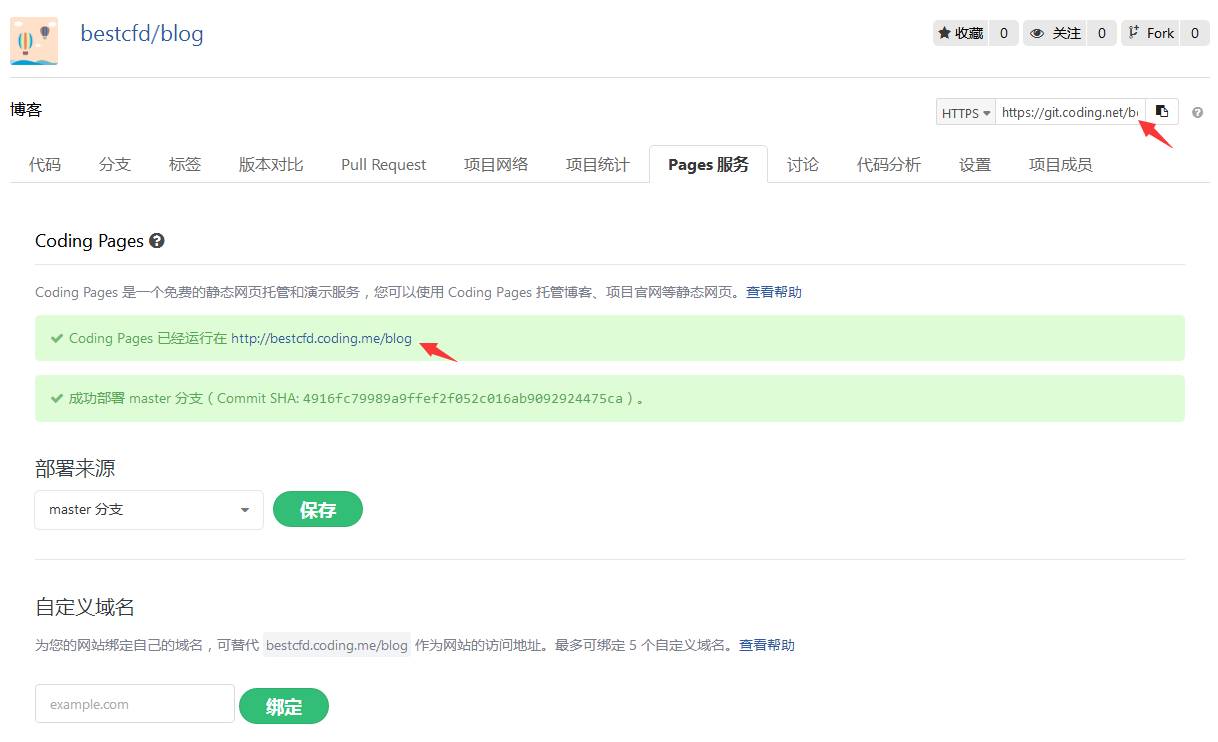Click the help question mark near clone URL

pos(1197,113)
